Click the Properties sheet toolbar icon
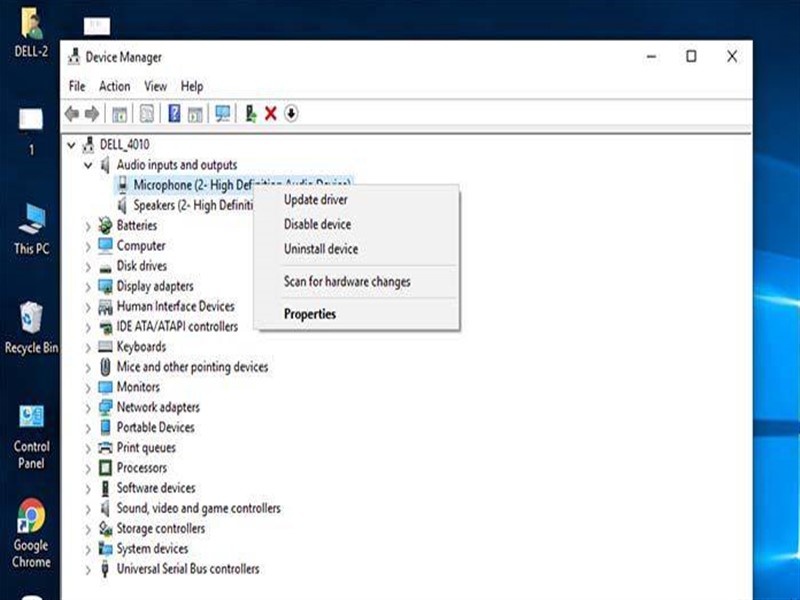The height and width of the screenshot is (600, 800). click(146, 113)
